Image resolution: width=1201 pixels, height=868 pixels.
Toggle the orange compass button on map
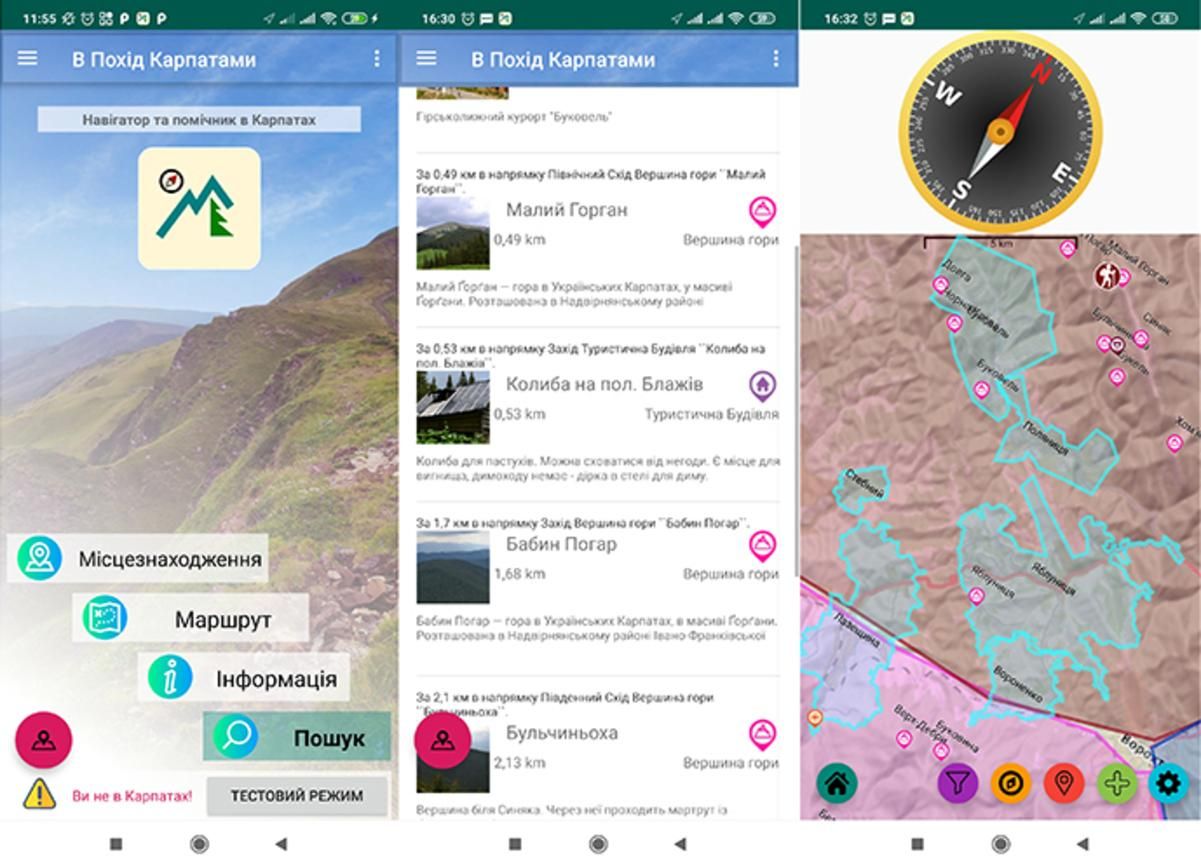tap(1010, 782)
